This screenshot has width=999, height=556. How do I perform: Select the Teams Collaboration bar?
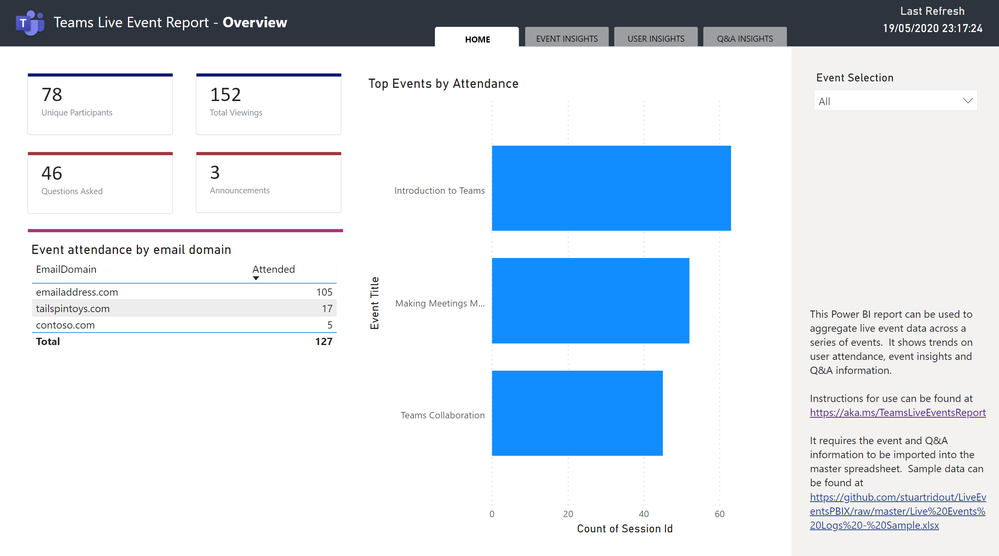pos(577,413)
